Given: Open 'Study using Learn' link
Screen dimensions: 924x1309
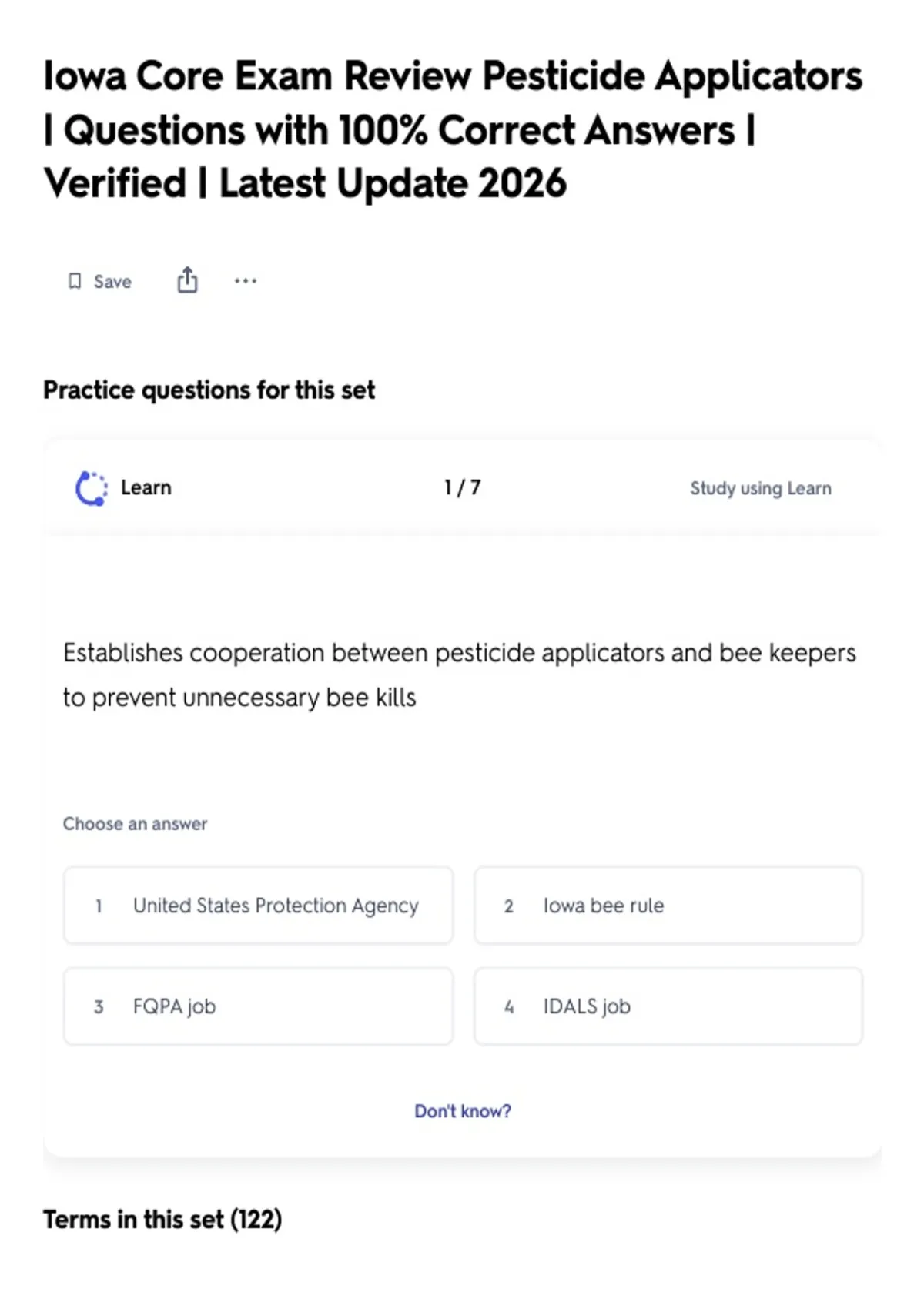Looking at the screenshot, I should tap(761, 488).
